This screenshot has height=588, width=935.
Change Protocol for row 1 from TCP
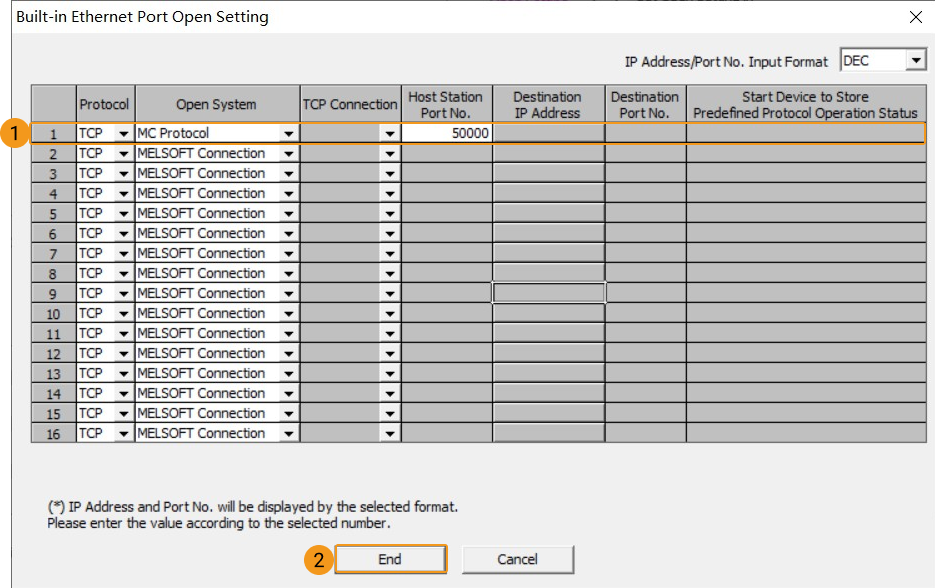click(125, 133)
